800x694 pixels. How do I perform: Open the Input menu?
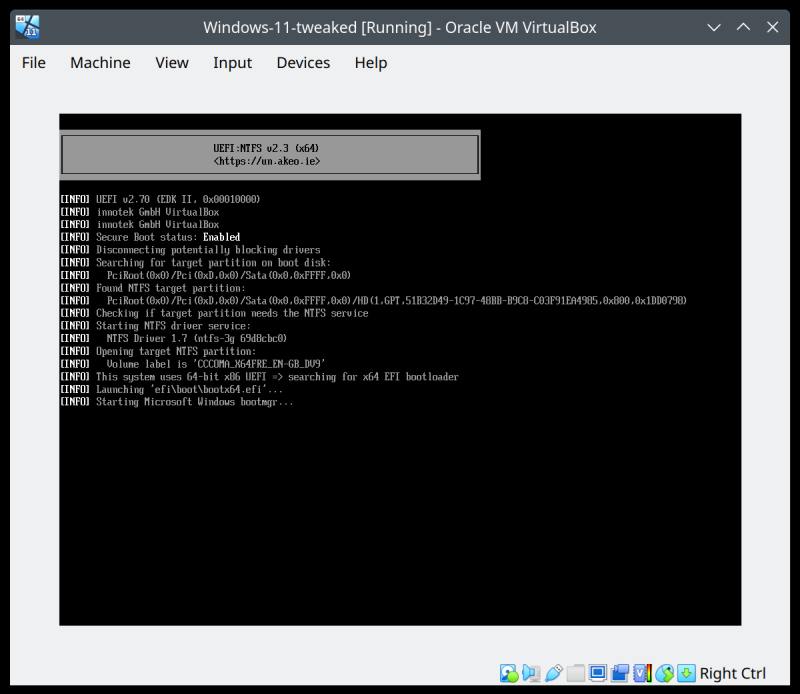point(233,62)
